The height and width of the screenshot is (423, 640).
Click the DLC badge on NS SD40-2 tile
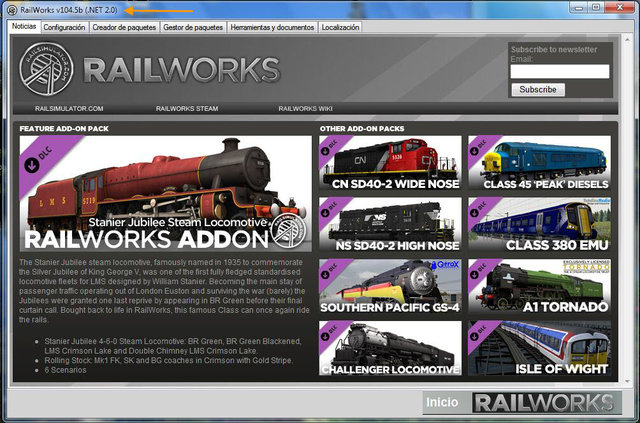[x=330, y=208]
